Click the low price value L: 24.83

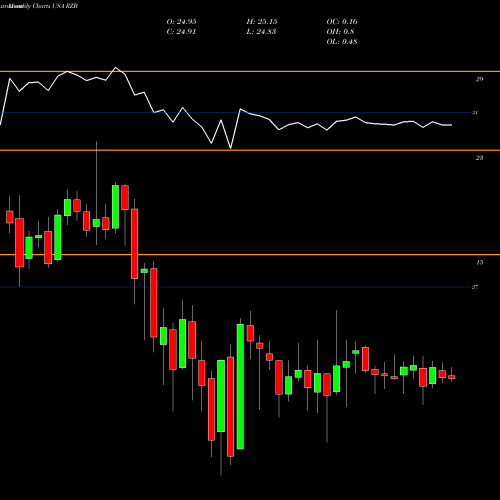click(x=261, y=32)
